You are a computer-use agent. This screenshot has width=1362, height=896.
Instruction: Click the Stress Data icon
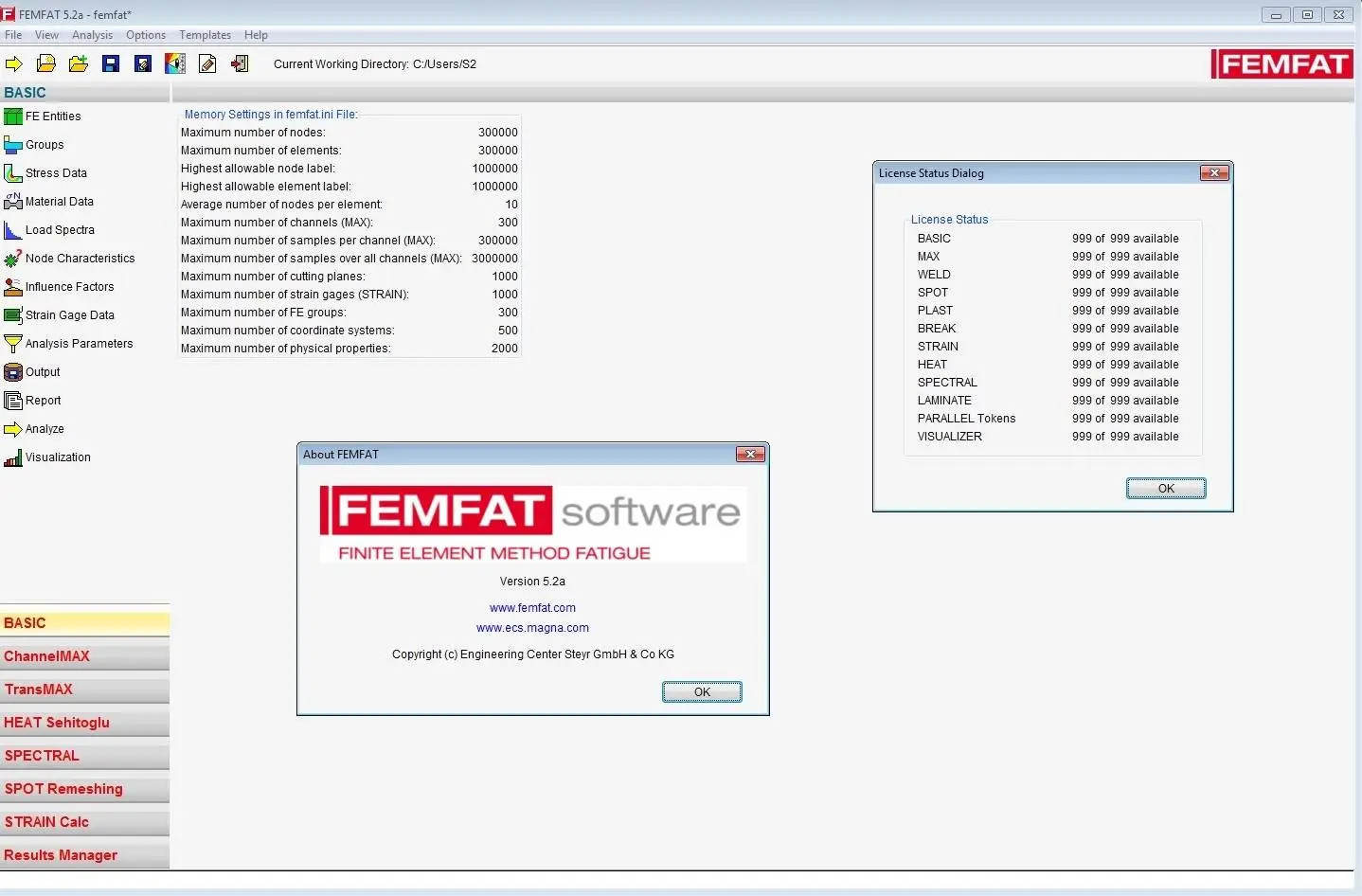tap(13, 173)
